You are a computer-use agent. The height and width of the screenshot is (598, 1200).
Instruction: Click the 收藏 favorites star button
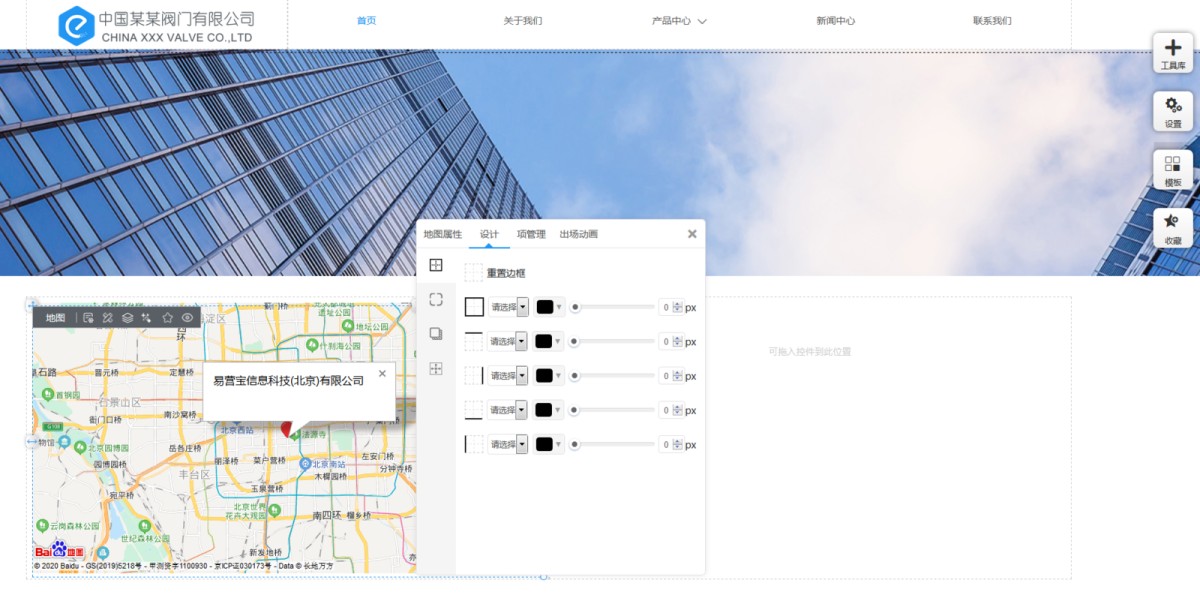point(1173,227)
